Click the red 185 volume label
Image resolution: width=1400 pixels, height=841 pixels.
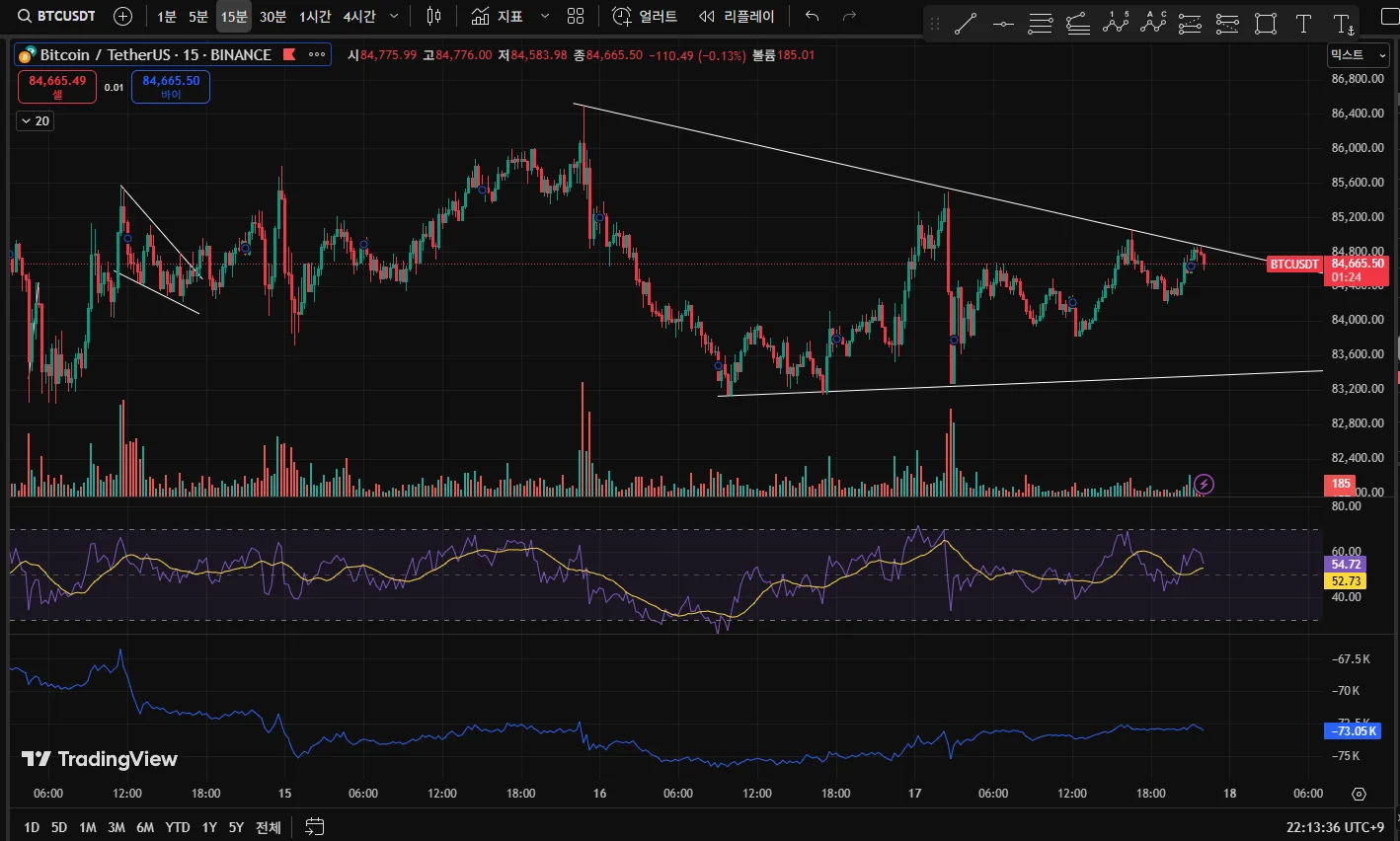coord(1340,484)
